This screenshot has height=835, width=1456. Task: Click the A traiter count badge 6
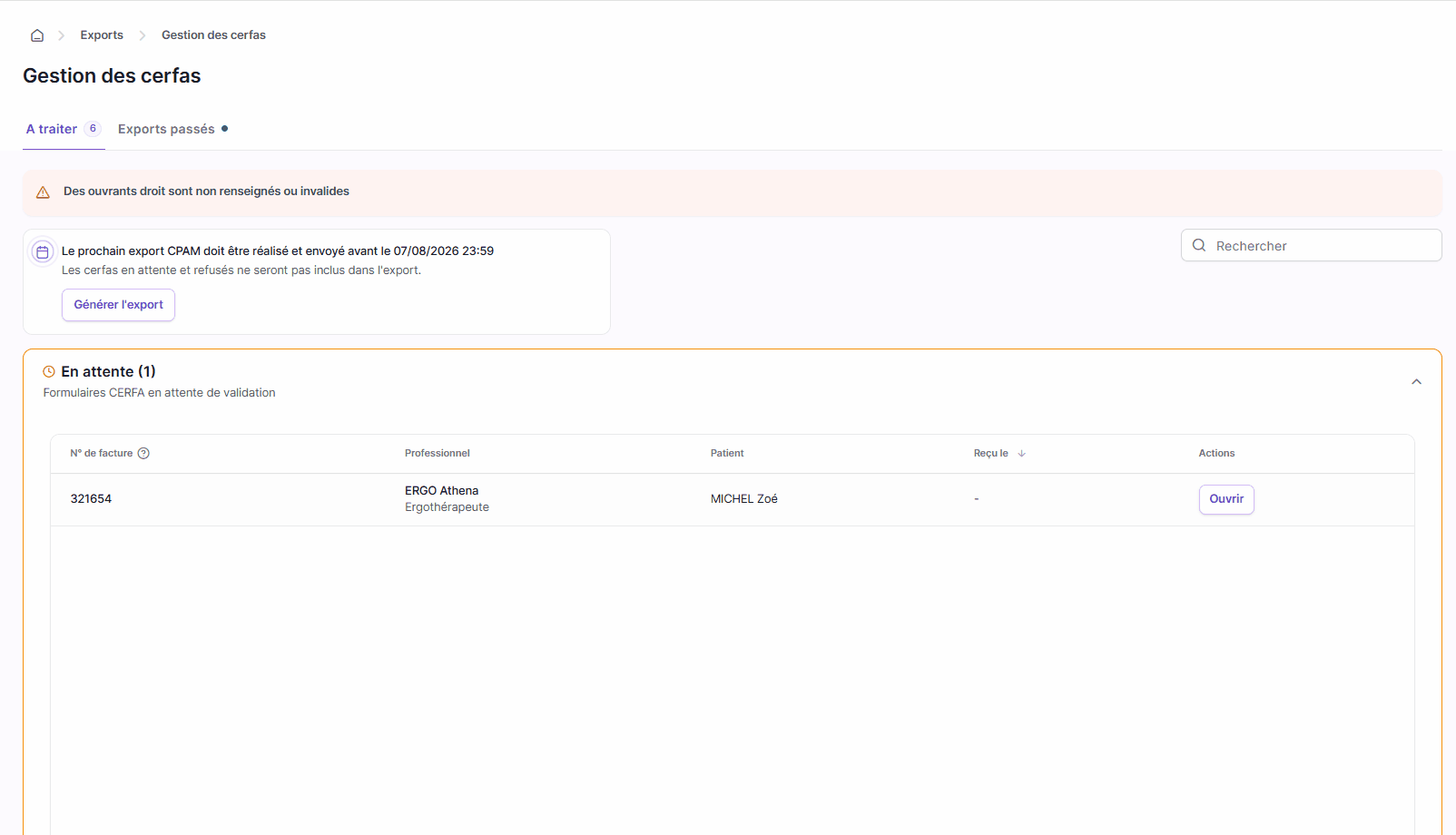(93, 129)
